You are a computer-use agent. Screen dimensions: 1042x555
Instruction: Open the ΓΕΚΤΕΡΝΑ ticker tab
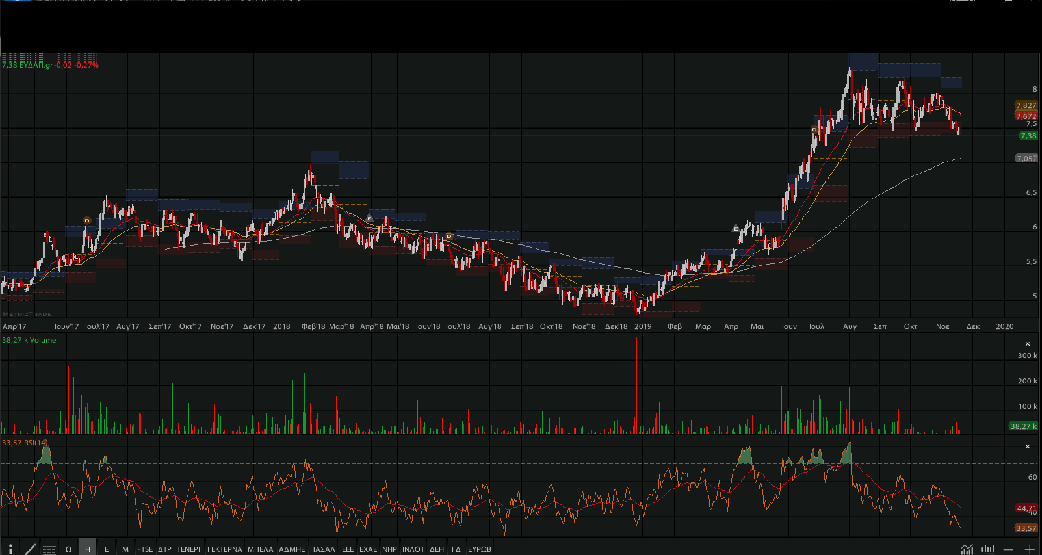pyautogui.click(x=225, y=548)
